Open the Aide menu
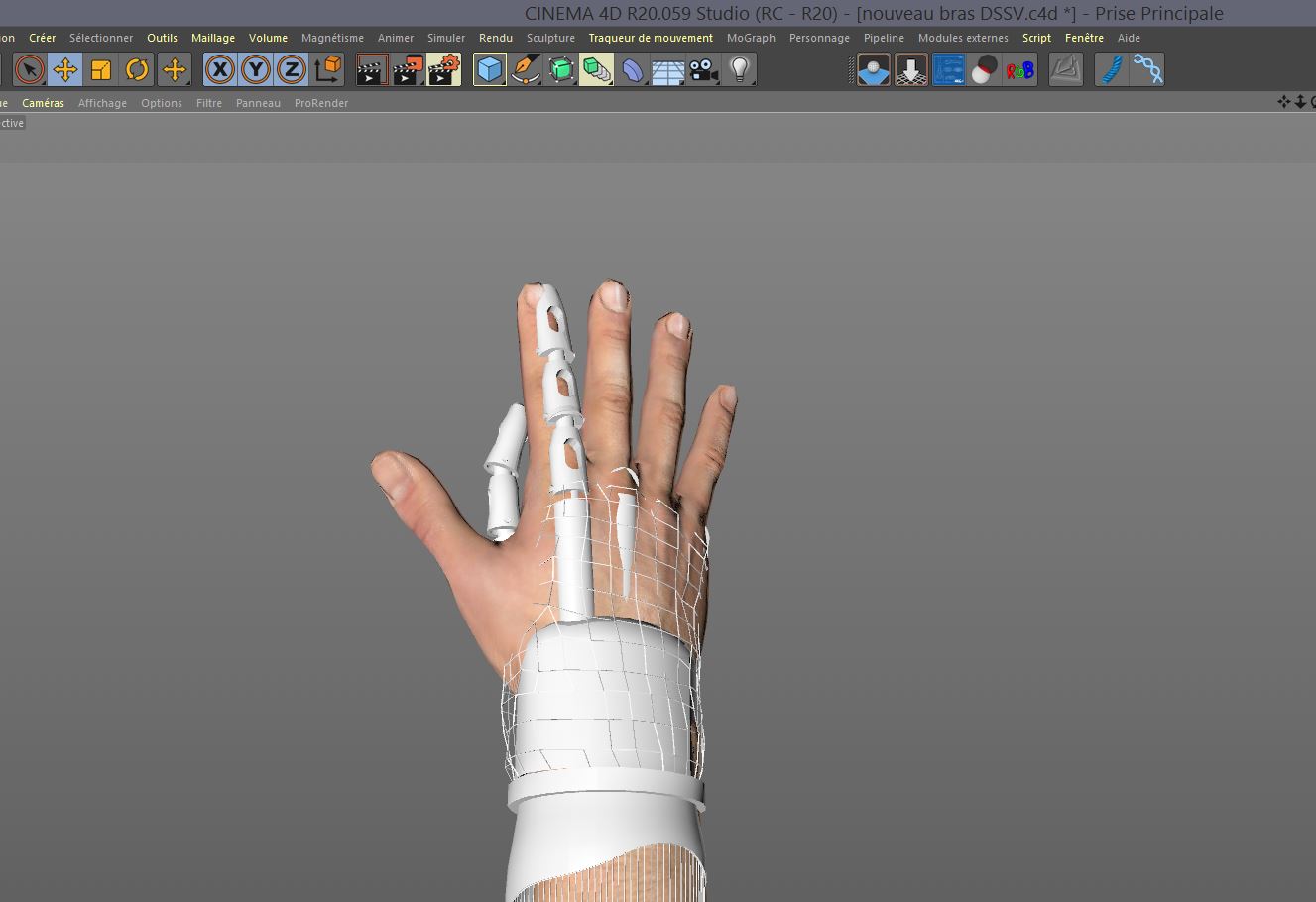The height and width of the screenshot is (902, 1316). [x=1129, y=38]
